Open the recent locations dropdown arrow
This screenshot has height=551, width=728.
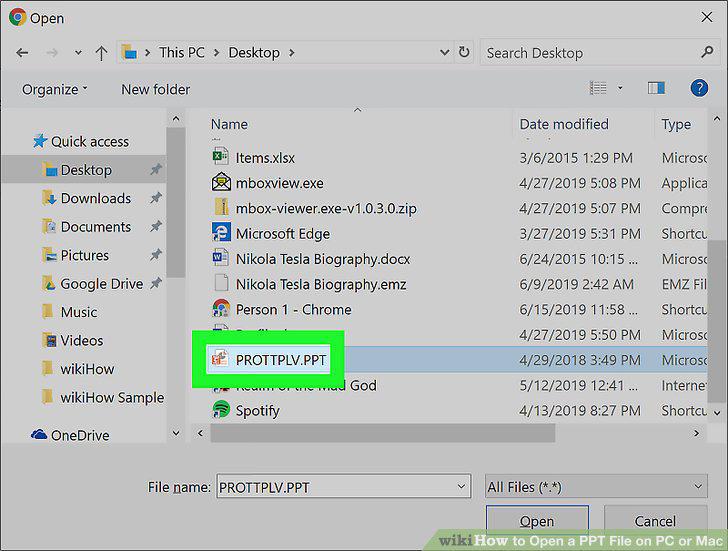coord(78,53)
